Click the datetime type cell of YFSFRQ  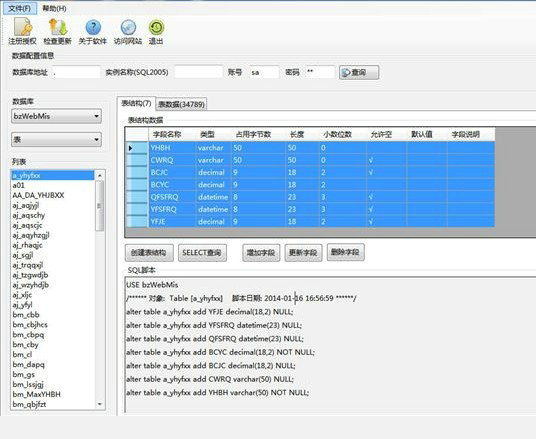point(214,209)
